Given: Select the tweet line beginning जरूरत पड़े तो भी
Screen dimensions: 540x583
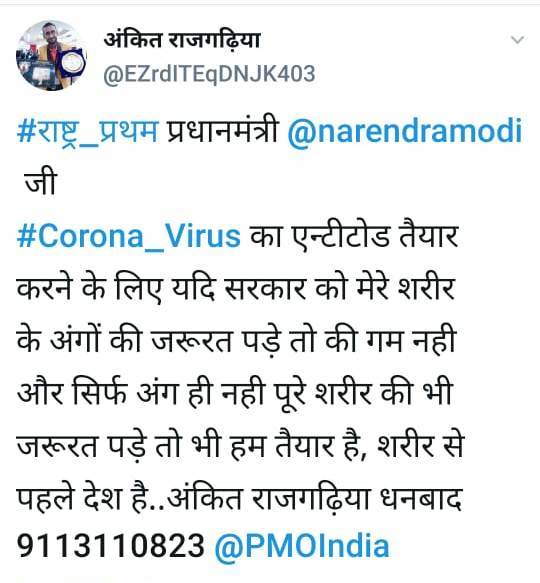Looking at the screenshot, I should tap(240, 443).
